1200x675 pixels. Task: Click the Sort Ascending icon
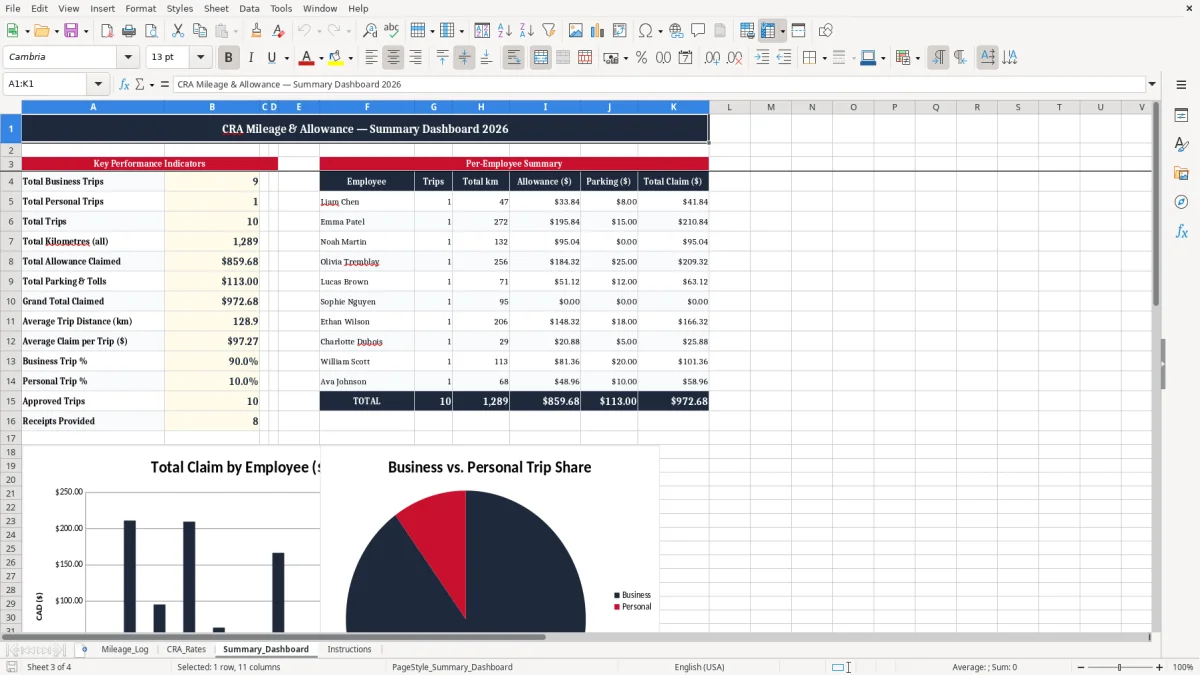505,31
